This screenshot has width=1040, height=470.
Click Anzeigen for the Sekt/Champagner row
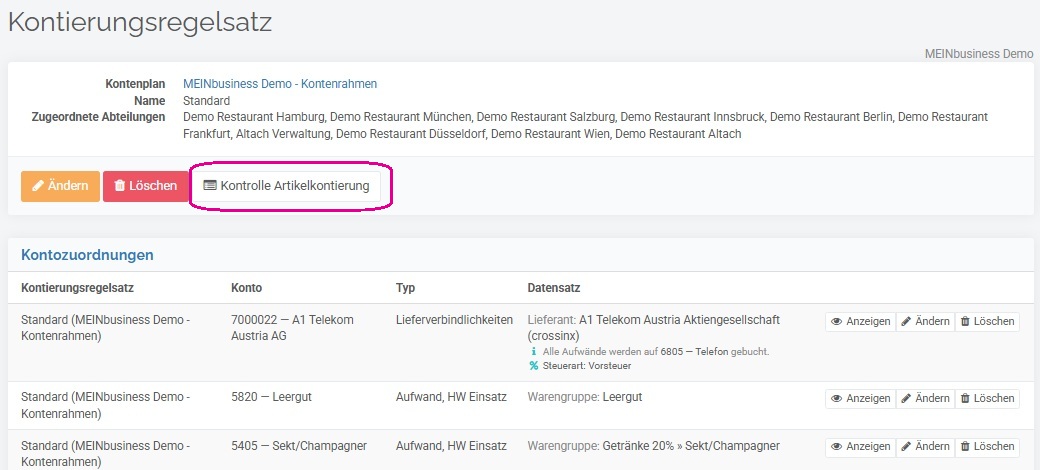click(x=860, y=447)
